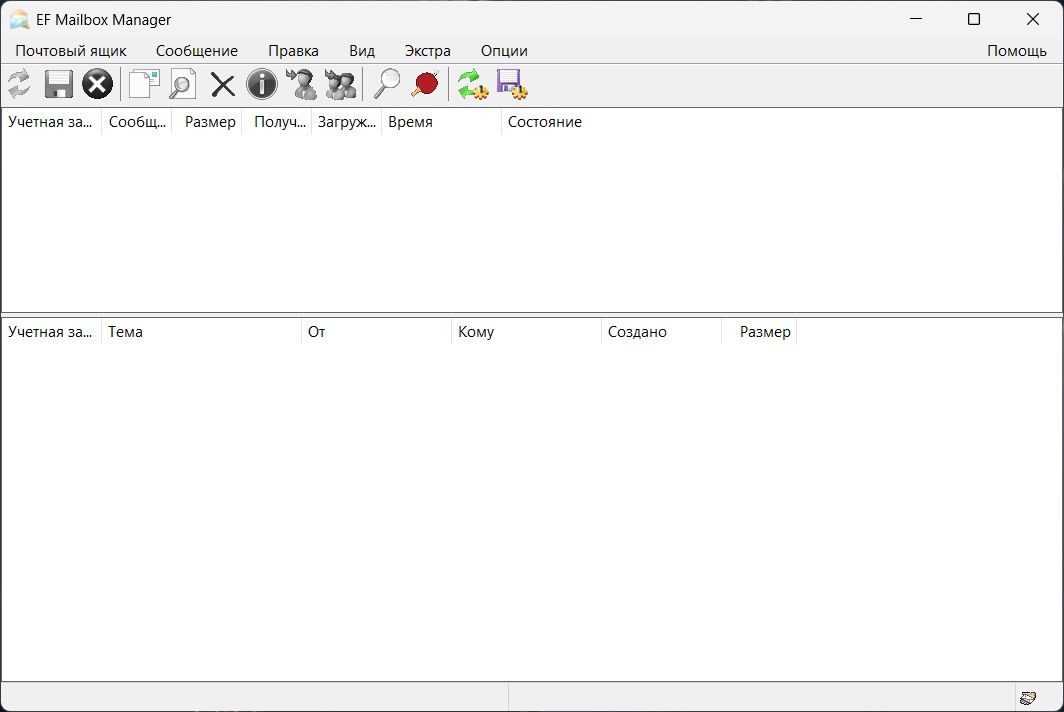Screen dimensions: 1064x712
Task: Open the Сообщение menu
Action: (x=197, y=51)
